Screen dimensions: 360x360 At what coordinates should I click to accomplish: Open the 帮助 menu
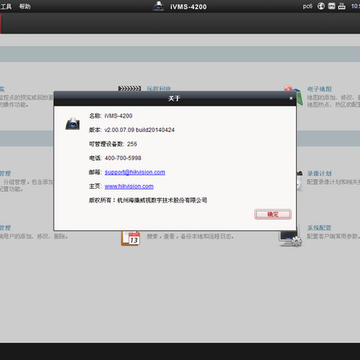(25, 6)
